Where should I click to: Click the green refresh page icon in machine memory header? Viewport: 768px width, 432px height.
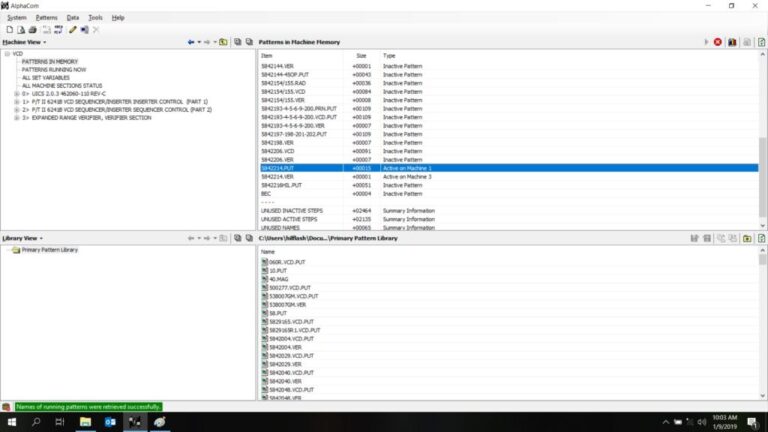click(762, 42)
